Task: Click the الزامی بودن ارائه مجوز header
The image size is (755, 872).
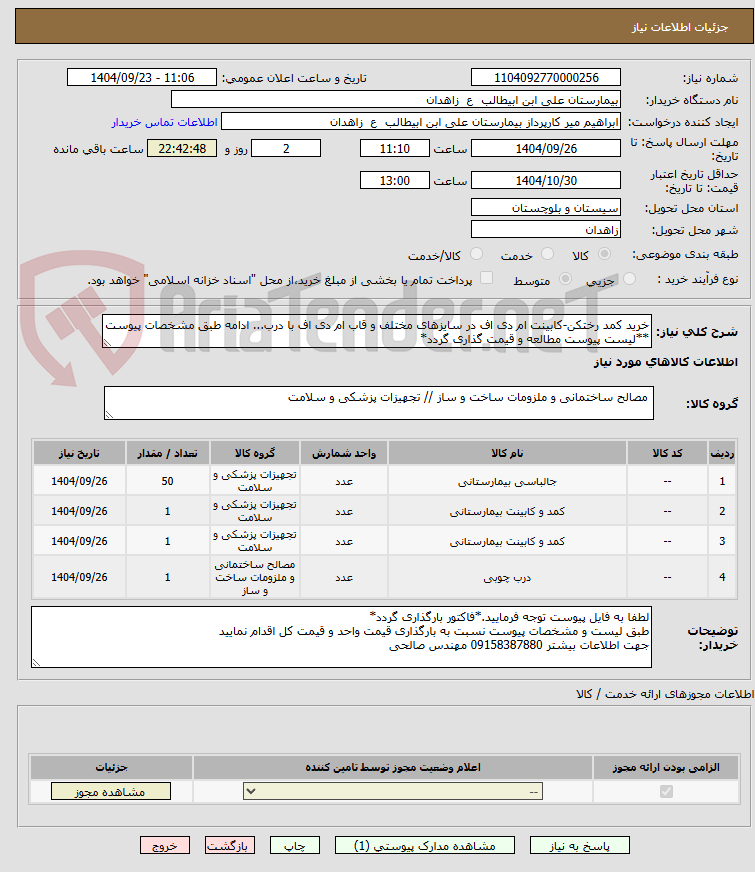Action: pos(666,767)
